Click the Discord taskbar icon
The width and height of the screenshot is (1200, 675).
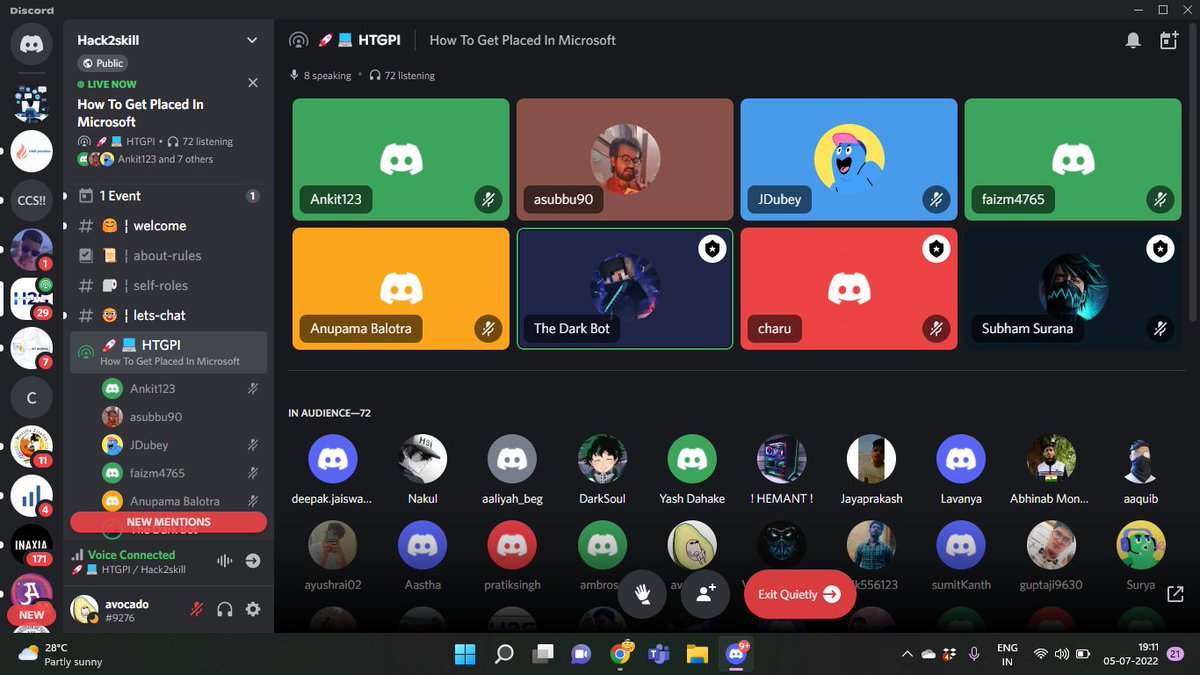(737, 654)
